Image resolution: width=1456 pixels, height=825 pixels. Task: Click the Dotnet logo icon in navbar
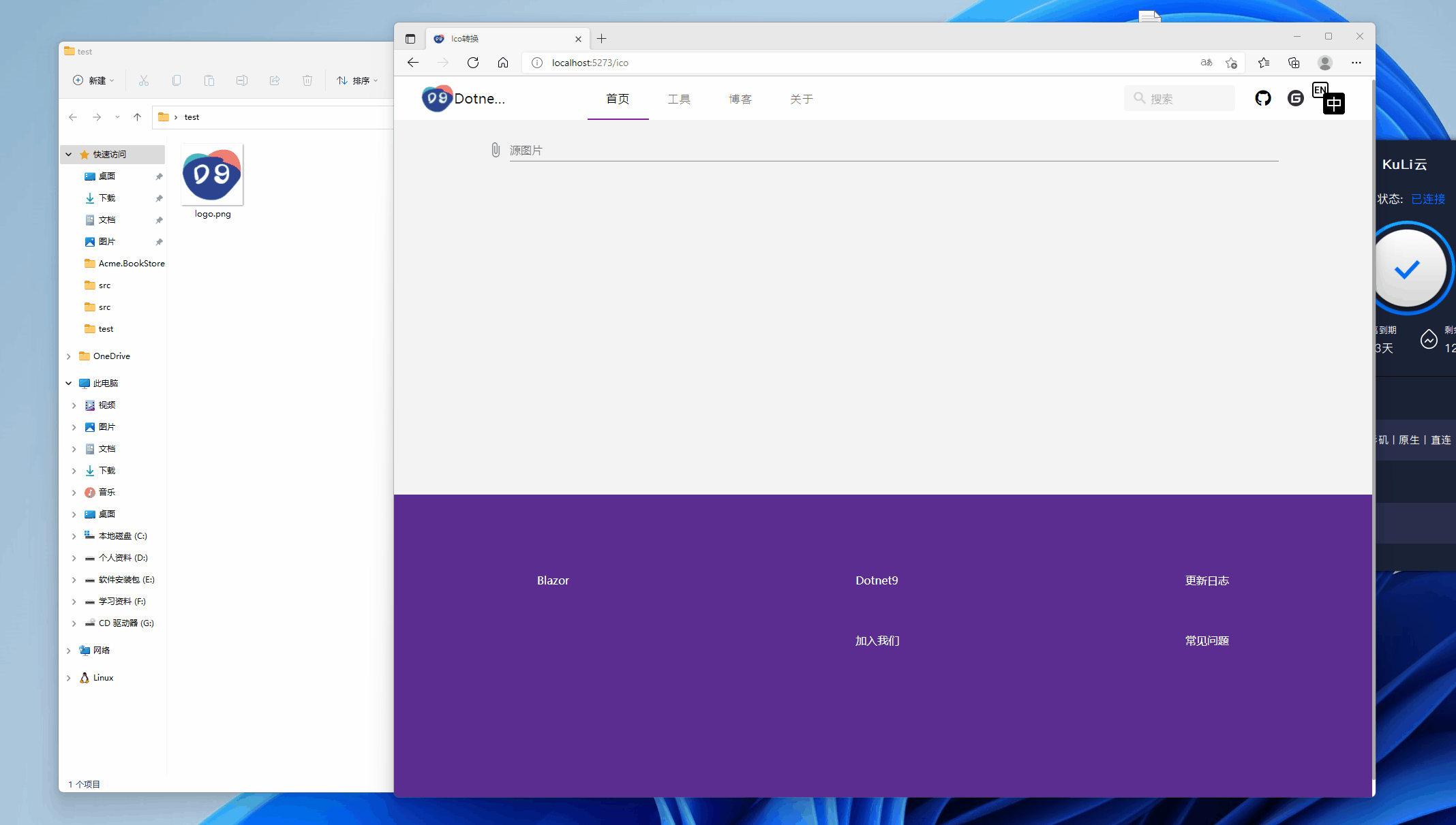(x=437, y=98)
